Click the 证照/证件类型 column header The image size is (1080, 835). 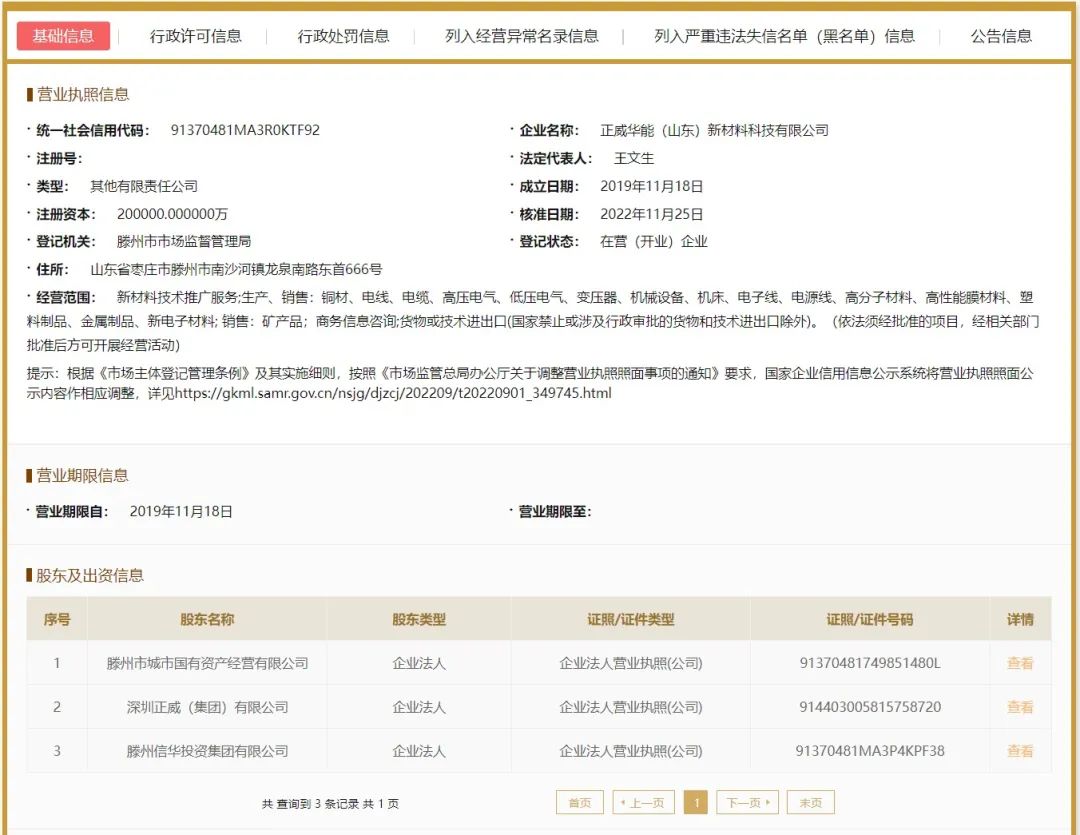pyautogui.click(x=630, y=619)
